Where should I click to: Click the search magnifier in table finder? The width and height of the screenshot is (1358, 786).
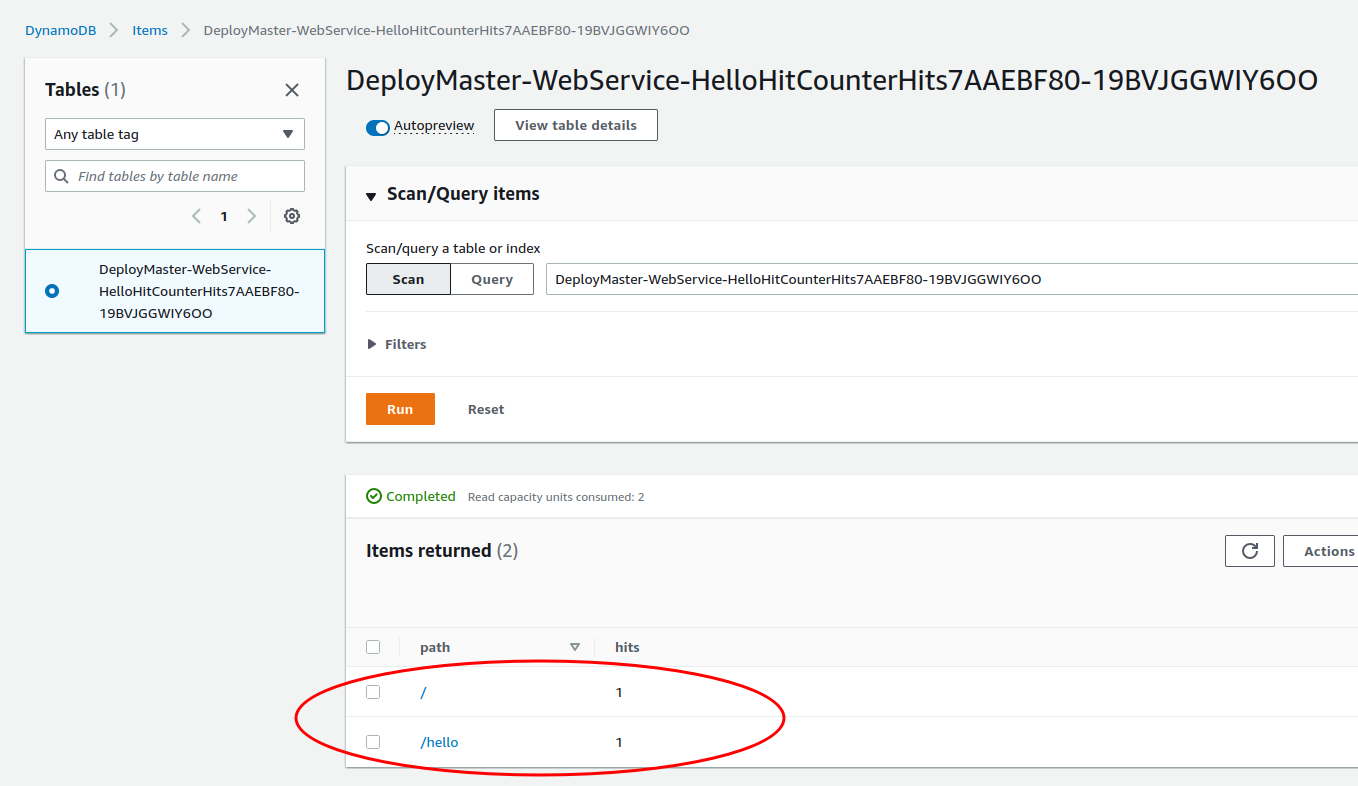tap(62, 176)
